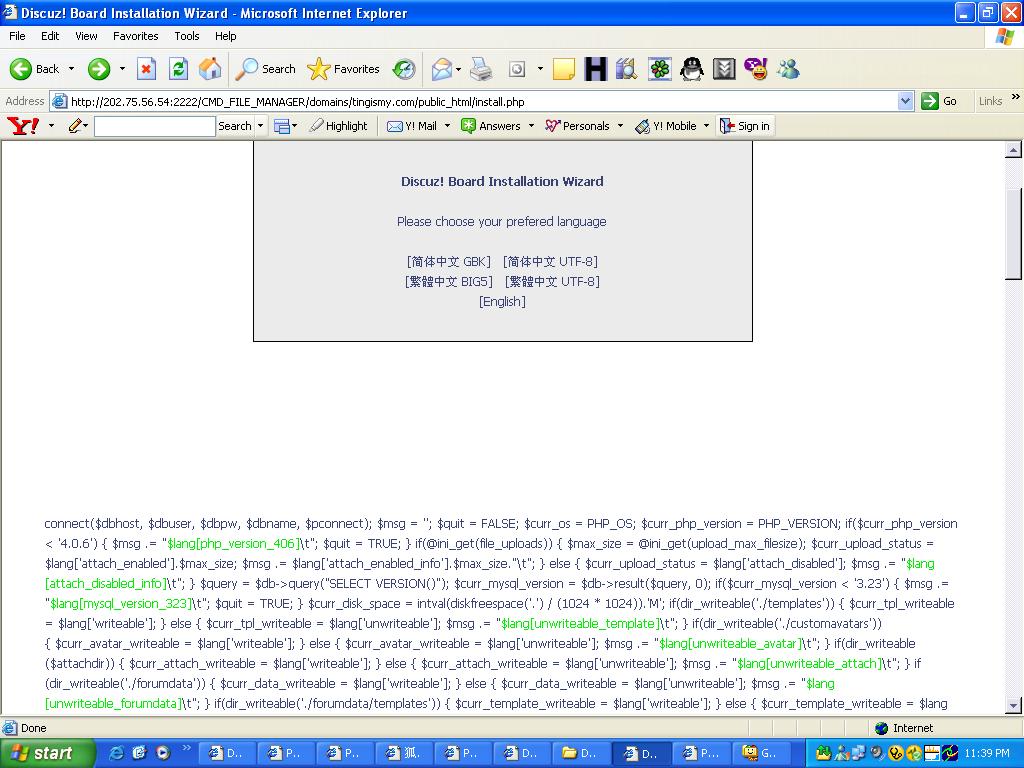Expand the Personals dropdown arrow
The height and width of the screenshot is (768, 1024).
[x=620, y=125]
